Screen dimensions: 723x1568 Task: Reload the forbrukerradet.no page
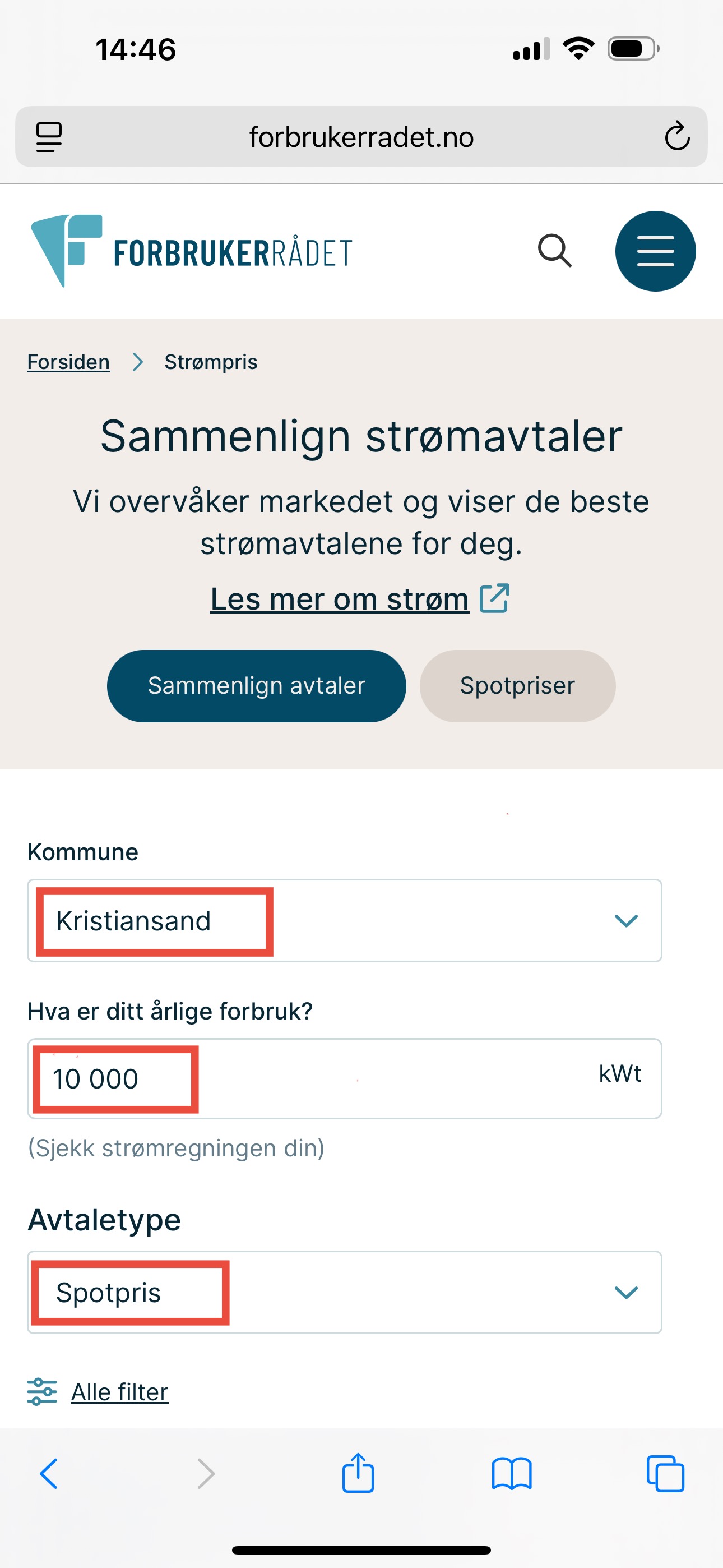pyautogui.click(x=676, y=136)
